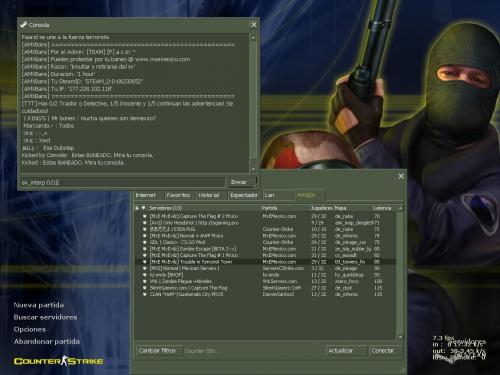Click the heart icon beside Capture The Flag # 2 server
This screenshot has width=500, height=375.
(x=145, y=216)
